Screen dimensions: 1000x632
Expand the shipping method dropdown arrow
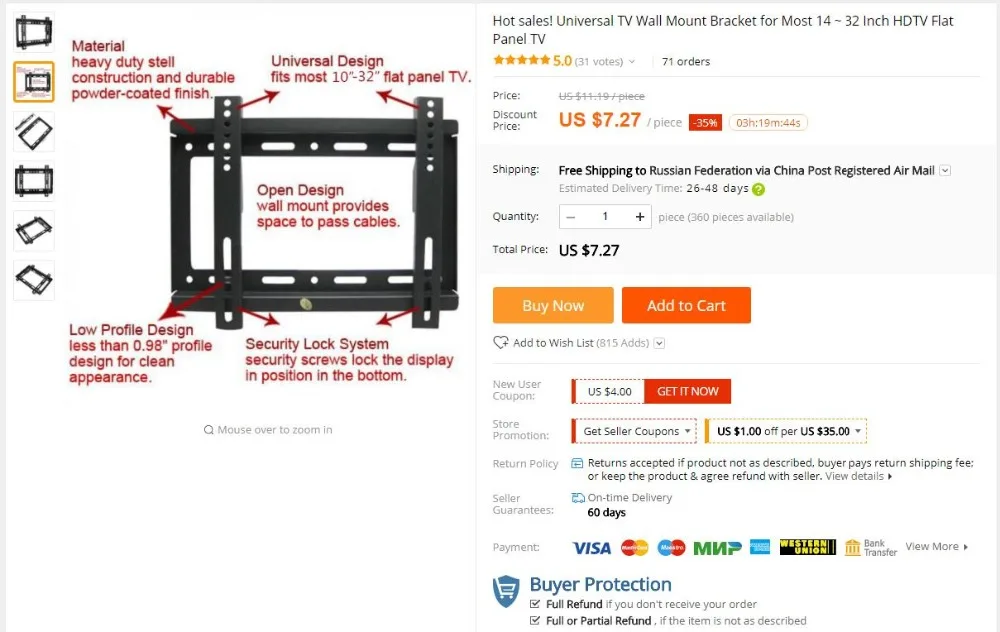pyautogui.click(x=945, y=170)
